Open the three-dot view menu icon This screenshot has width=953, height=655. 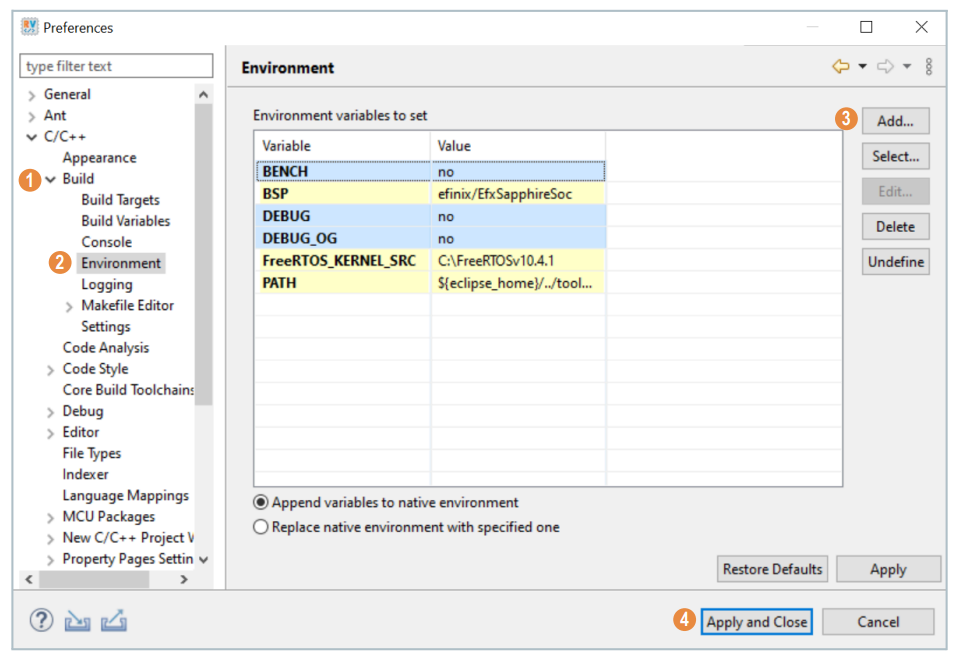[929, 67]
